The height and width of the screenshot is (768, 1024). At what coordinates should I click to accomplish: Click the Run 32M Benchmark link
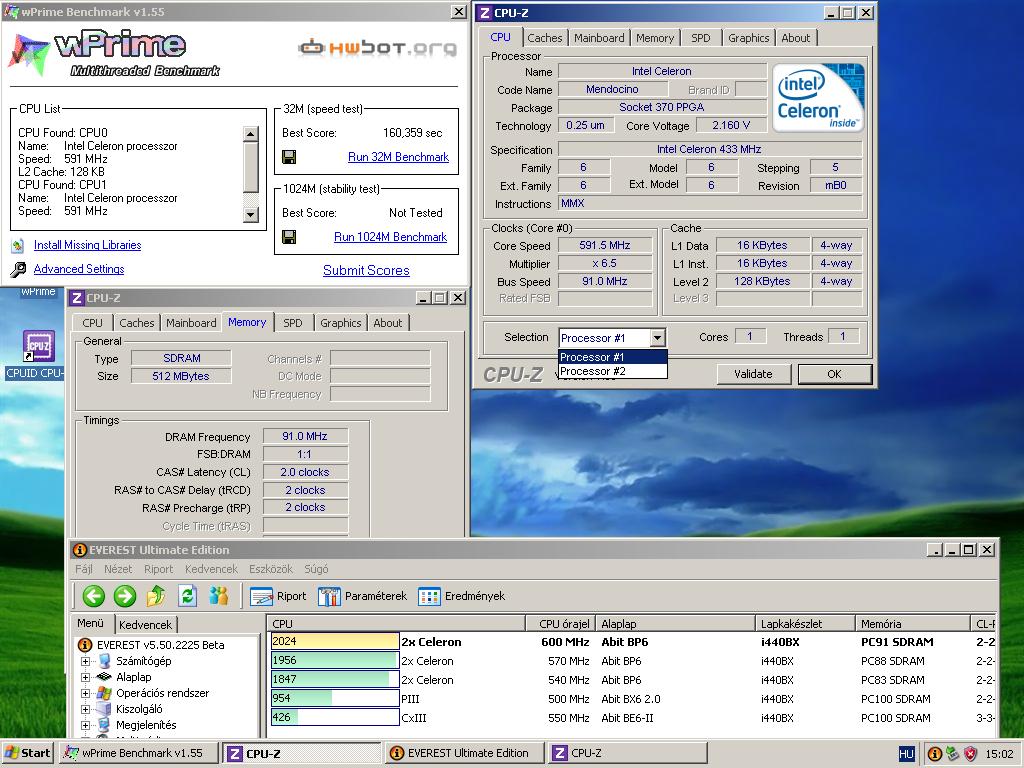[x=398, y=157]
